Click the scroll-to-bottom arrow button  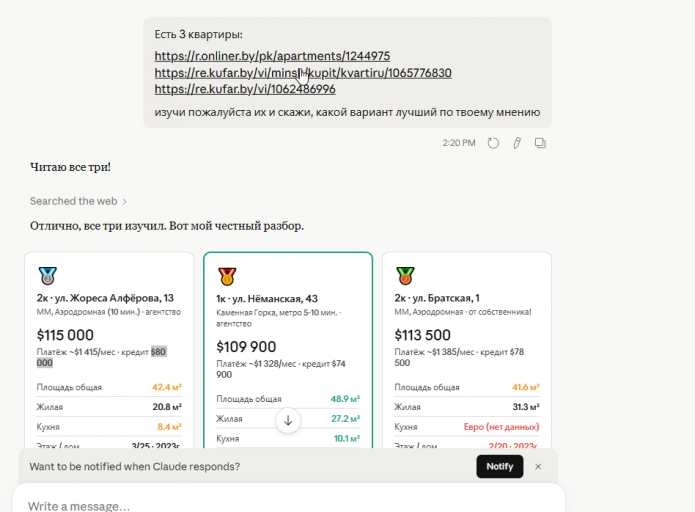click(288, 420)
